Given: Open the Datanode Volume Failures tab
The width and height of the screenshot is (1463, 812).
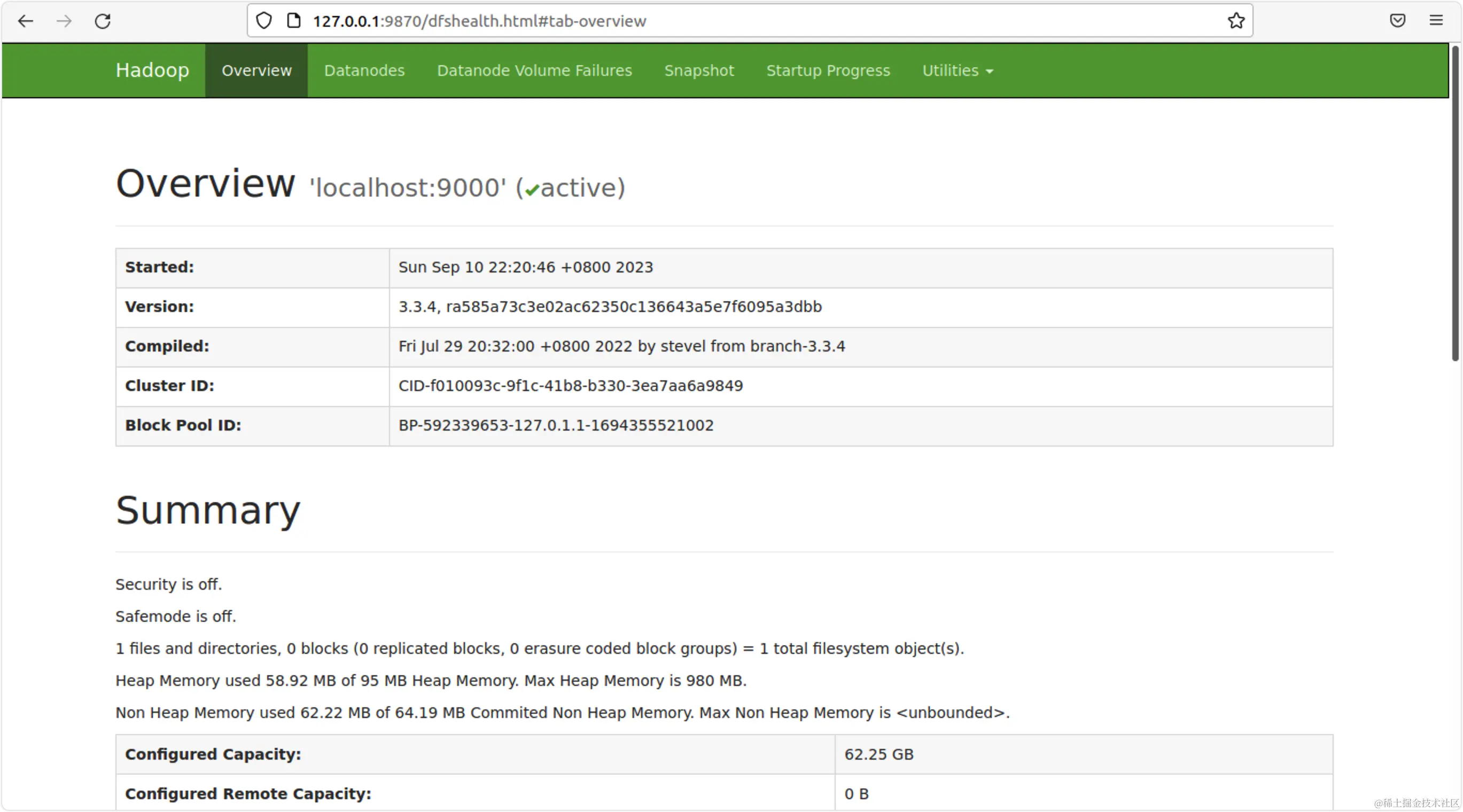Looking at the screenshot, I should coord(534,71).
